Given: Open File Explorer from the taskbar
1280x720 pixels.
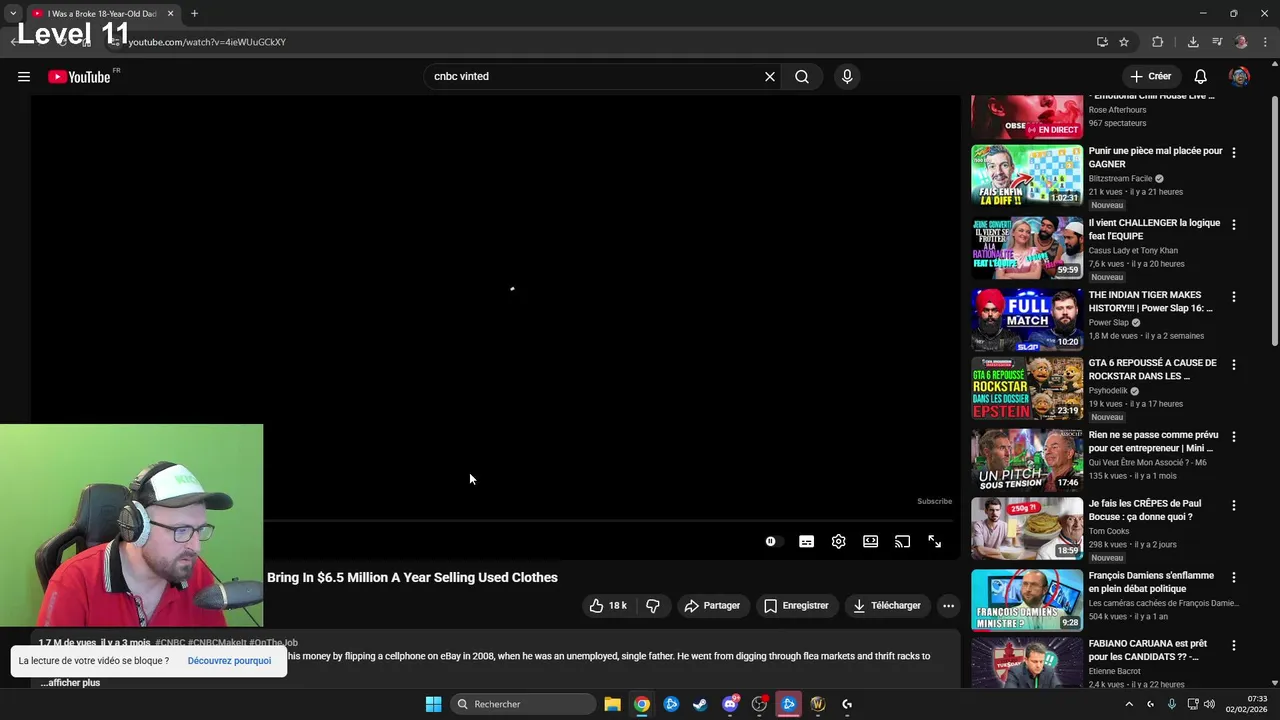Looking at the screenshot, I should (x=612, y=704).
